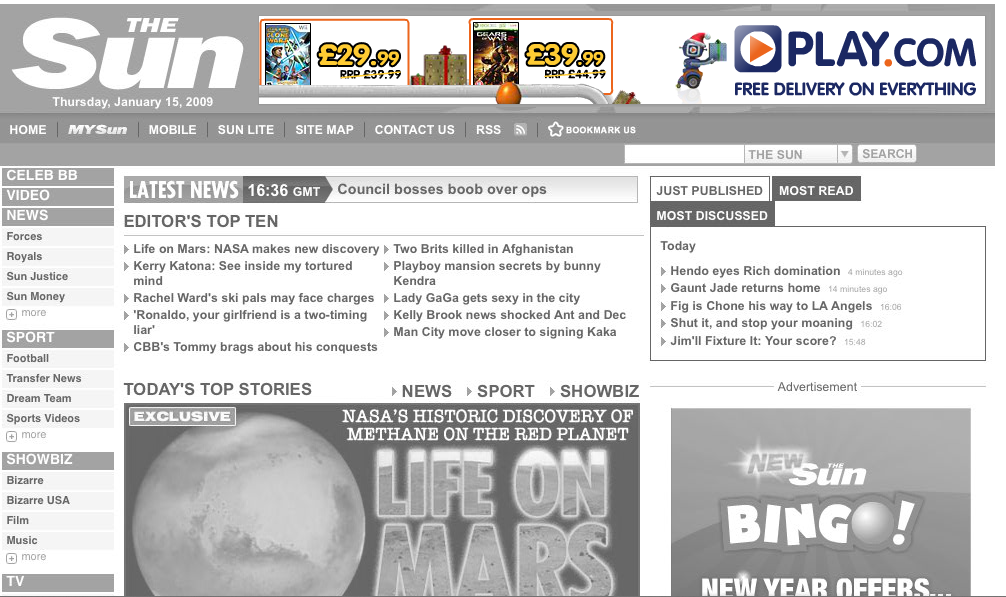Open Royals in the sidebar
This screenshot has width=1006, height=597.
coord(58,256)
